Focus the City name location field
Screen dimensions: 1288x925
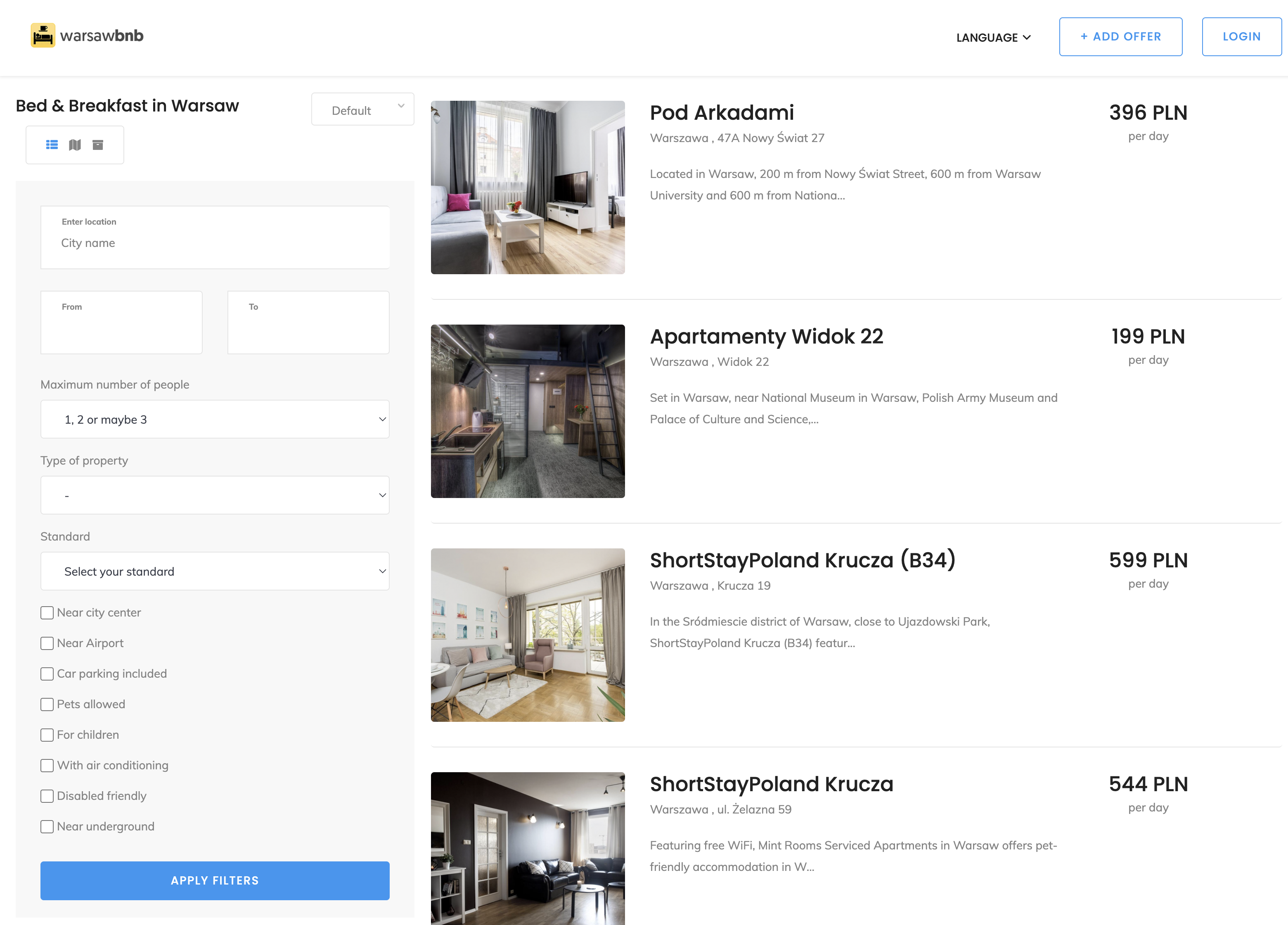[215, 243]
